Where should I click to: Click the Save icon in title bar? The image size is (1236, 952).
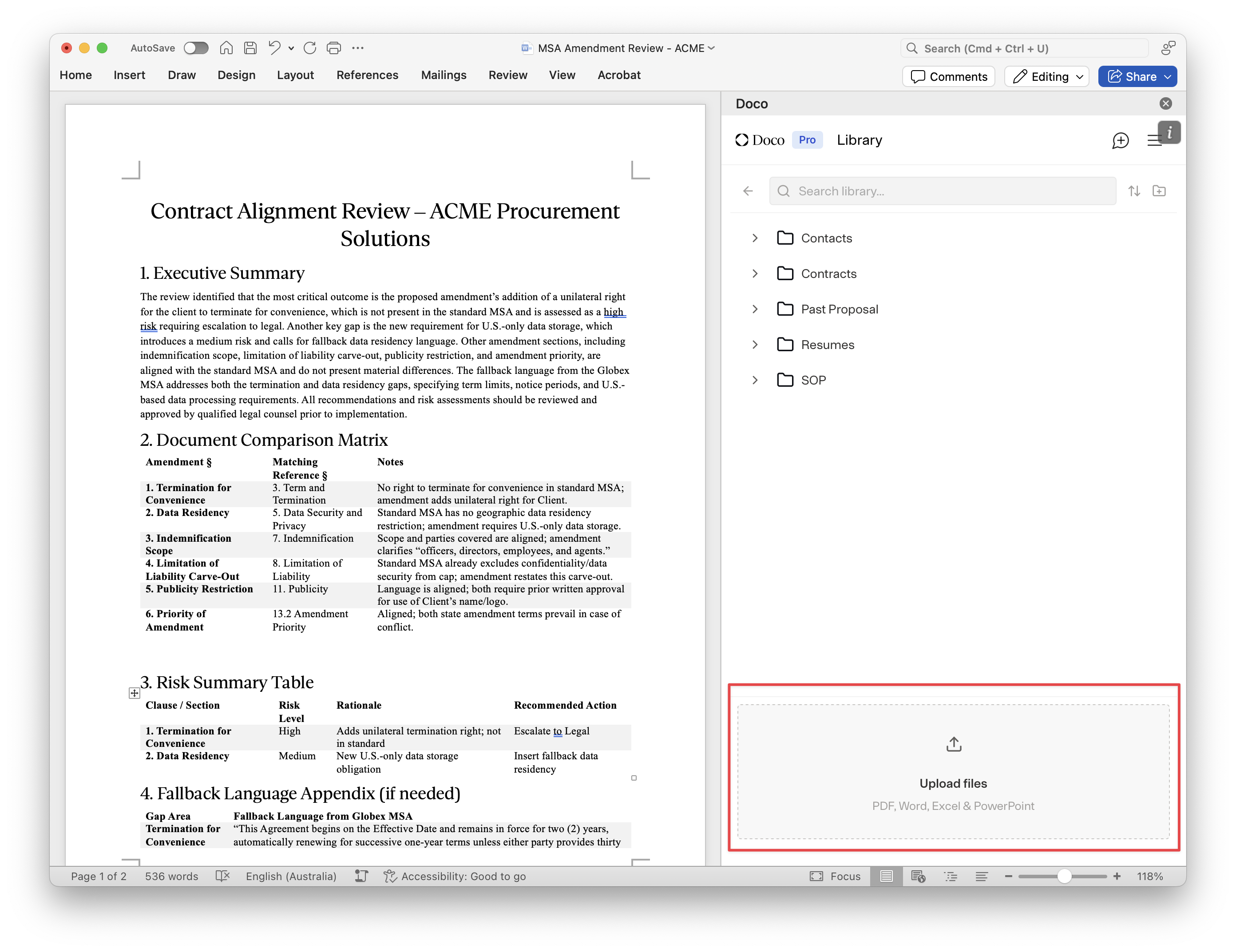[250, 48]
